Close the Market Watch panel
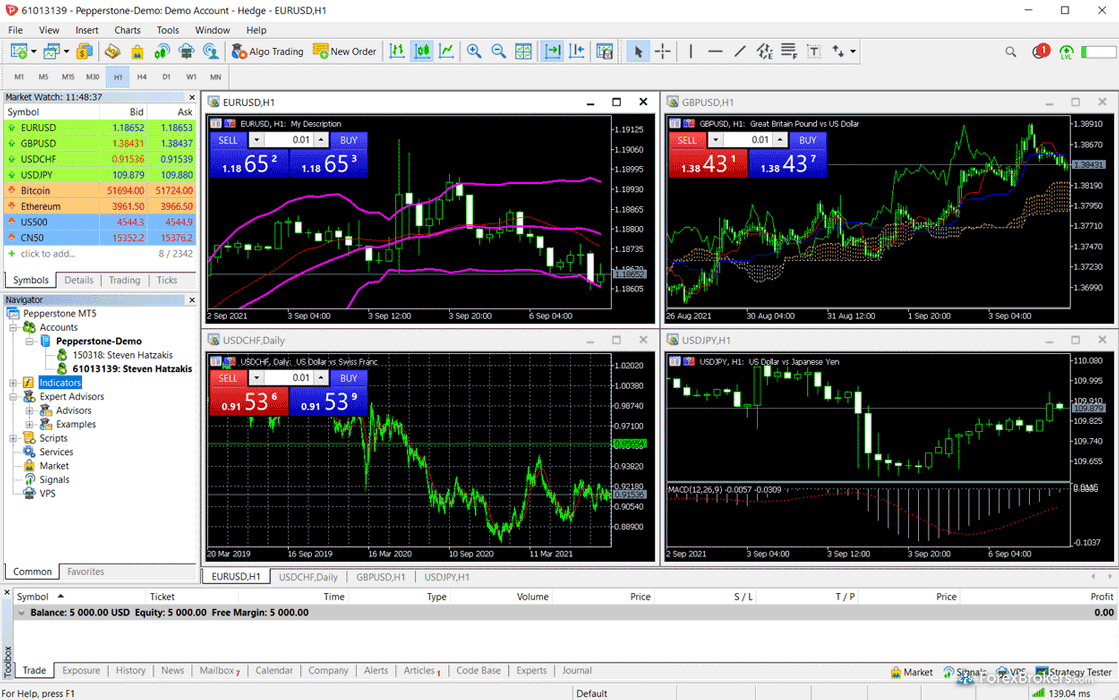The height and width of the screenshot is (700, 1119). [x=191, y=97]
